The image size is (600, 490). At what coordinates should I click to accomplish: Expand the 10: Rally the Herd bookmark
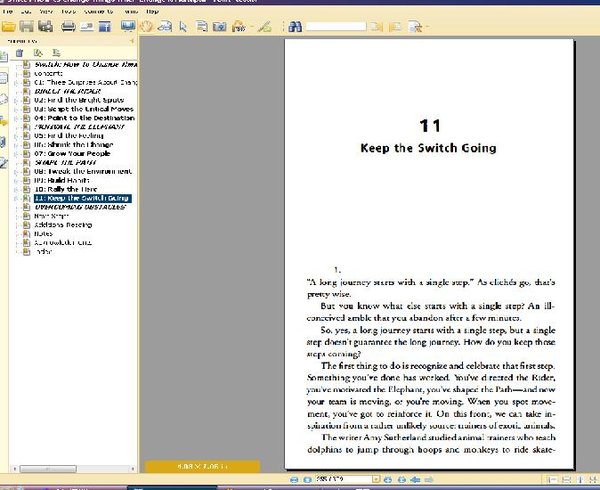click(x=16, y=189)
